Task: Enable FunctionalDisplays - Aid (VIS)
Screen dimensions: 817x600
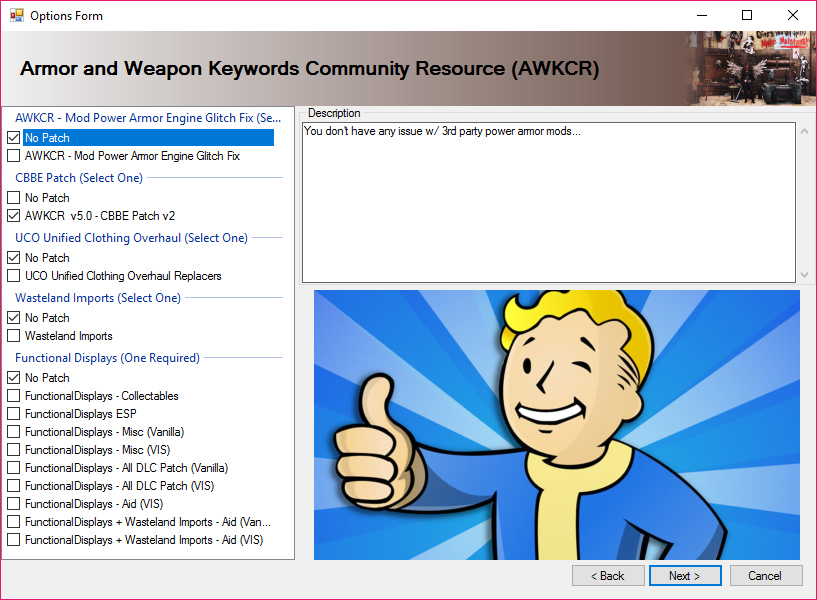Action: coord(14,504)
